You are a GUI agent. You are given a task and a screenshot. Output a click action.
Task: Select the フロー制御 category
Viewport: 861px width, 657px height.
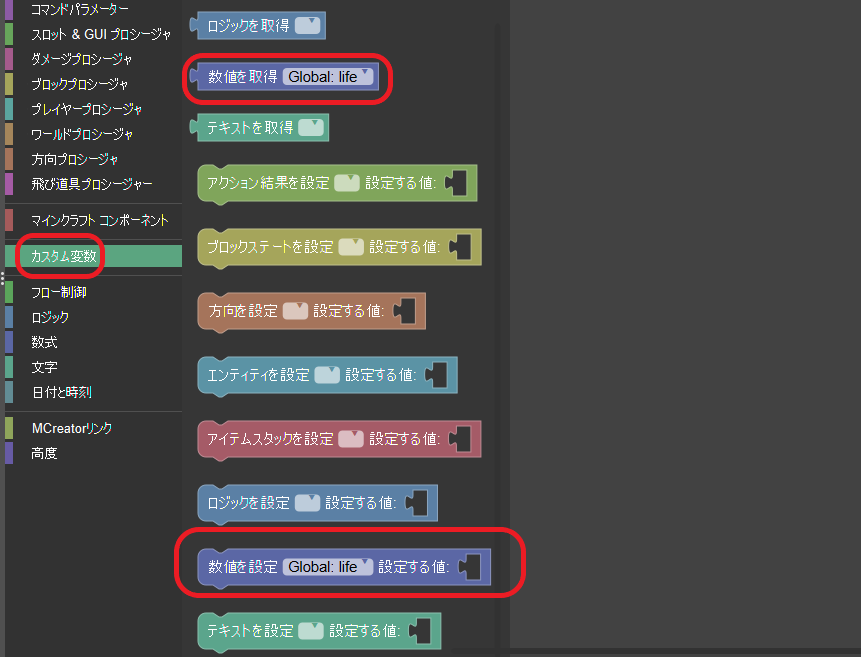(59, 292)
